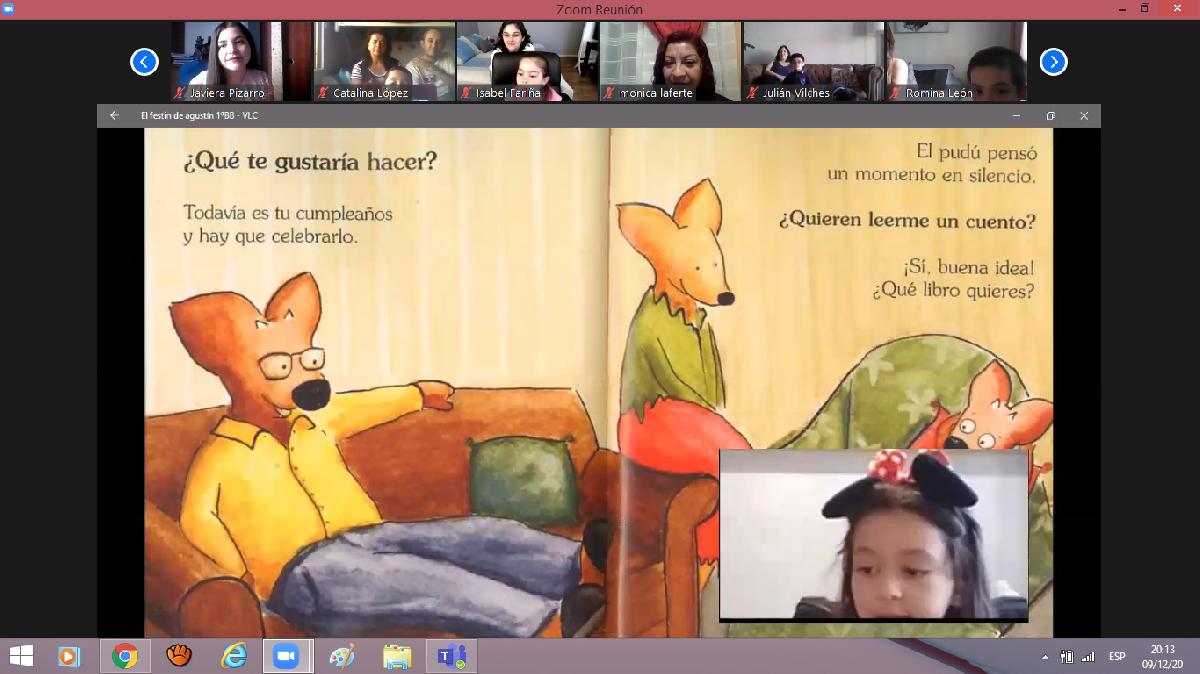Select Catalina López's video thumbnail
This screenshot has width=1200, height=674.
(x=384, y=61)
